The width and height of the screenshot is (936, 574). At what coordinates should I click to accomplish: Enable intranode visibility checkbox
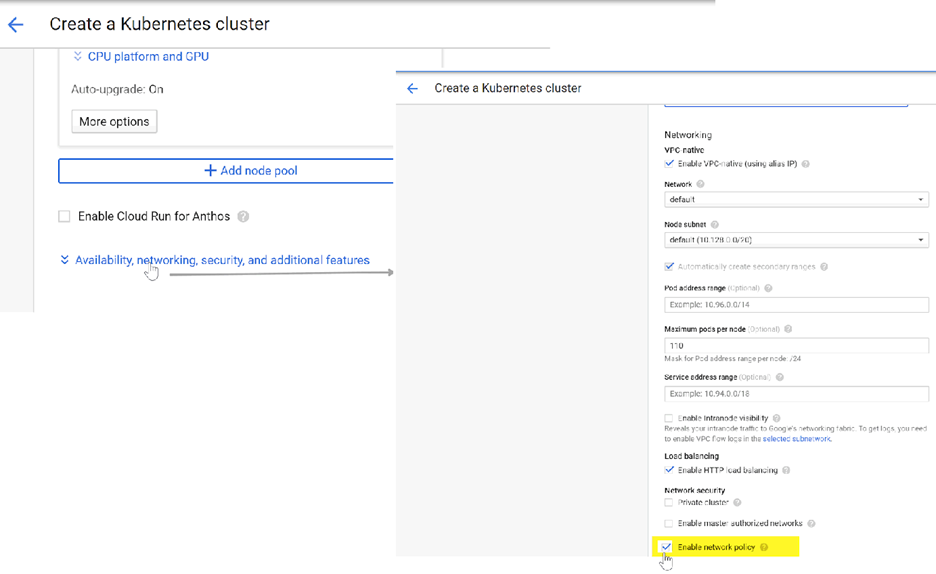tap(669, 418)
